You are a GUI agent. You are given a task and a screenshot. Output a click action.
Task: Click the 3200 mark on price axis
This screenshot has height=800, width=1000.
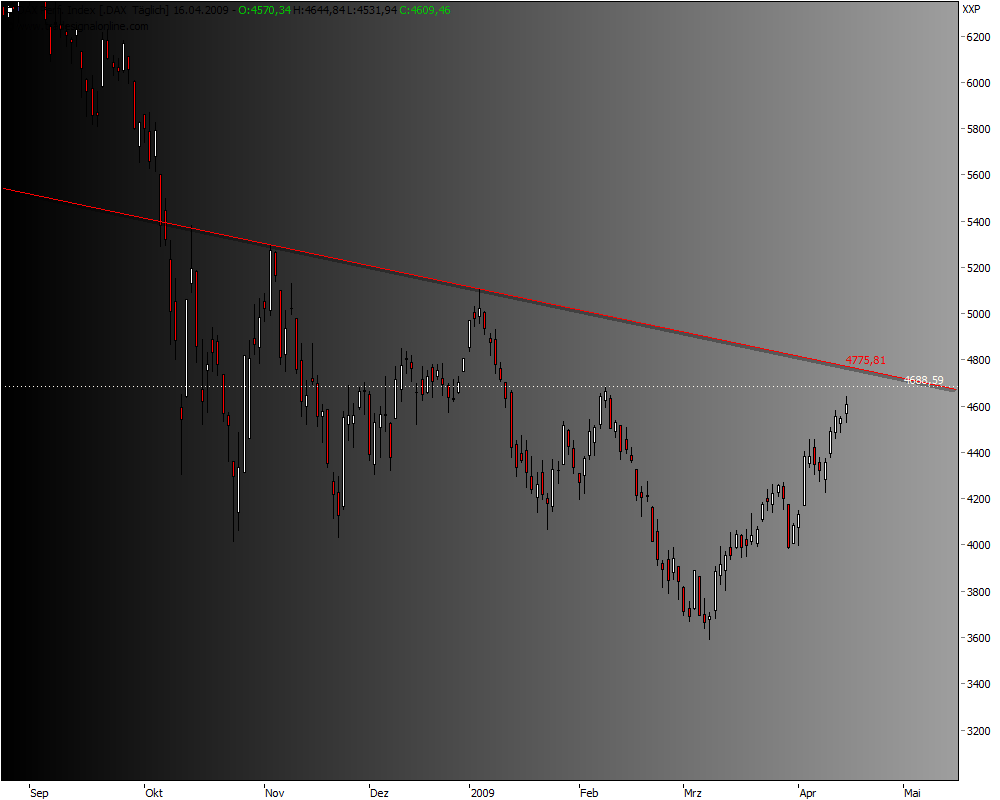click(979, 731)
